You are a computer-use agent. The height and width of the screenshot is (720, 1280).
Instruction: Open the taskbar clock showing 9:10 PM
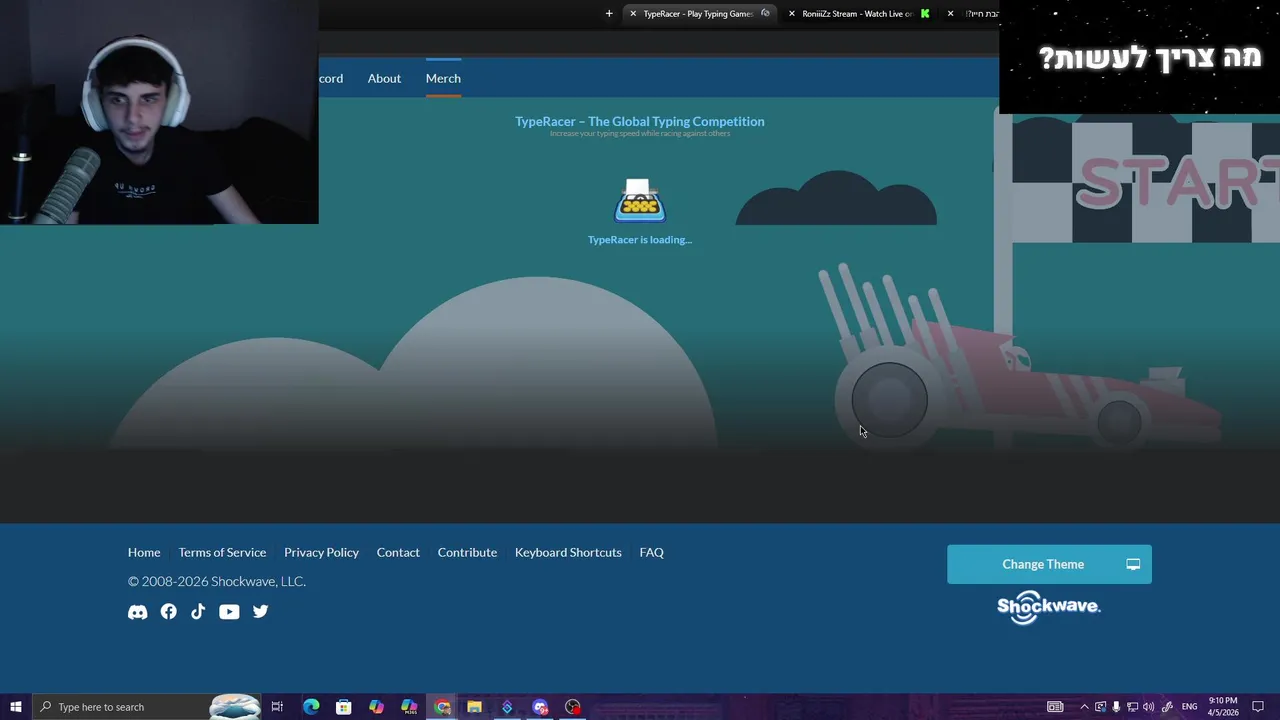click(1223, 707)
